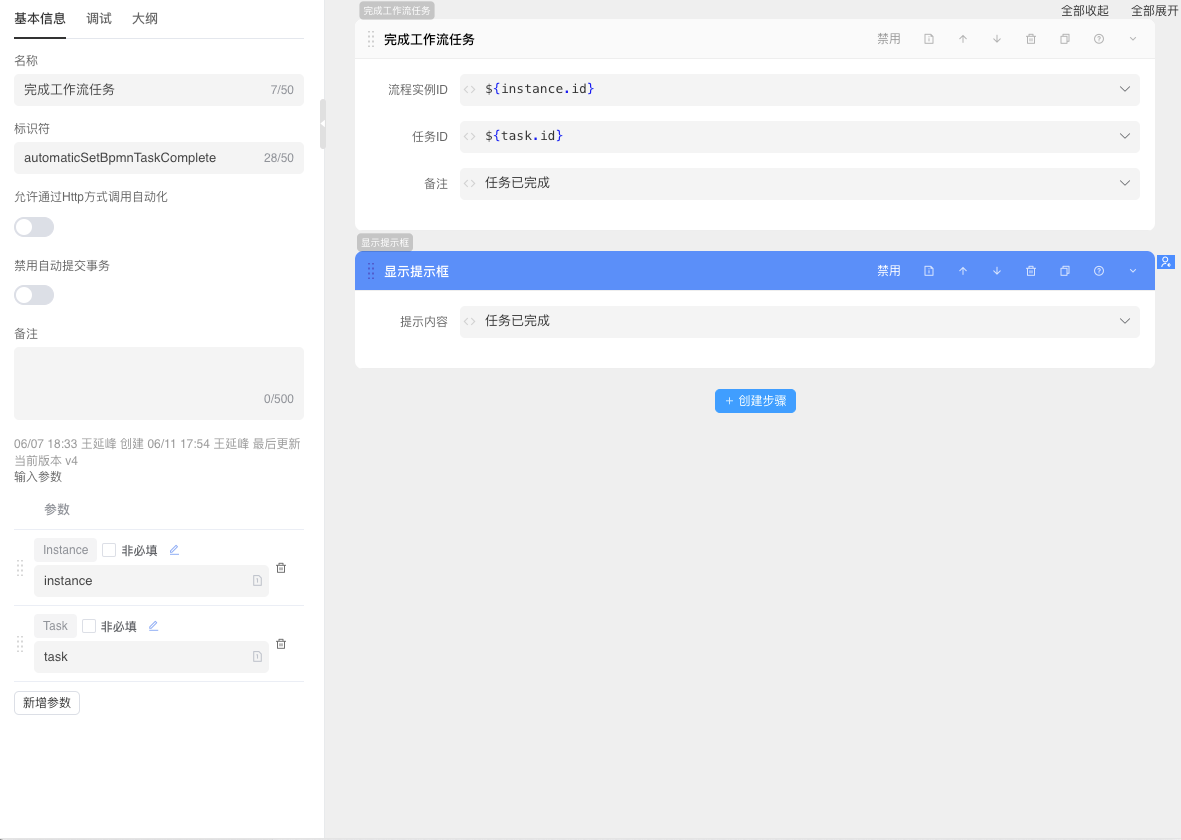The height and width of the screenshot is (840, 1181).
Task: Click the edit pencil for the Instance parameter
Action: 174,550
